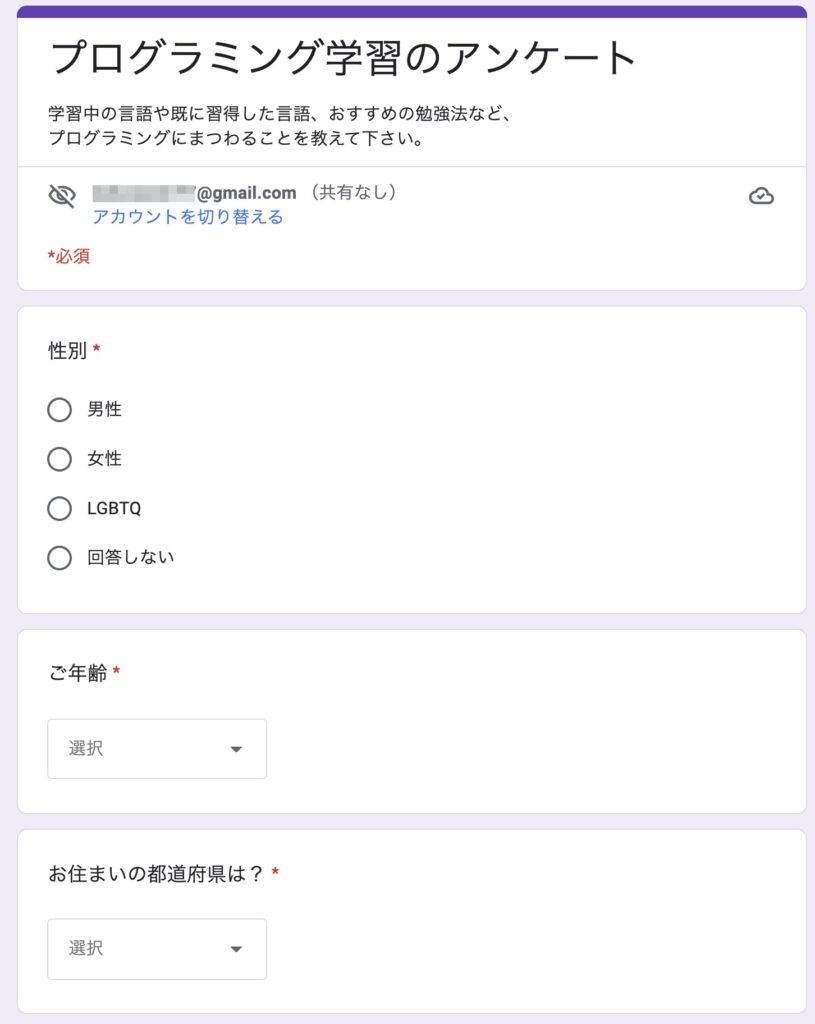Click the LGBTQ label text
The image size is (815, 1024).
point(114,509)
